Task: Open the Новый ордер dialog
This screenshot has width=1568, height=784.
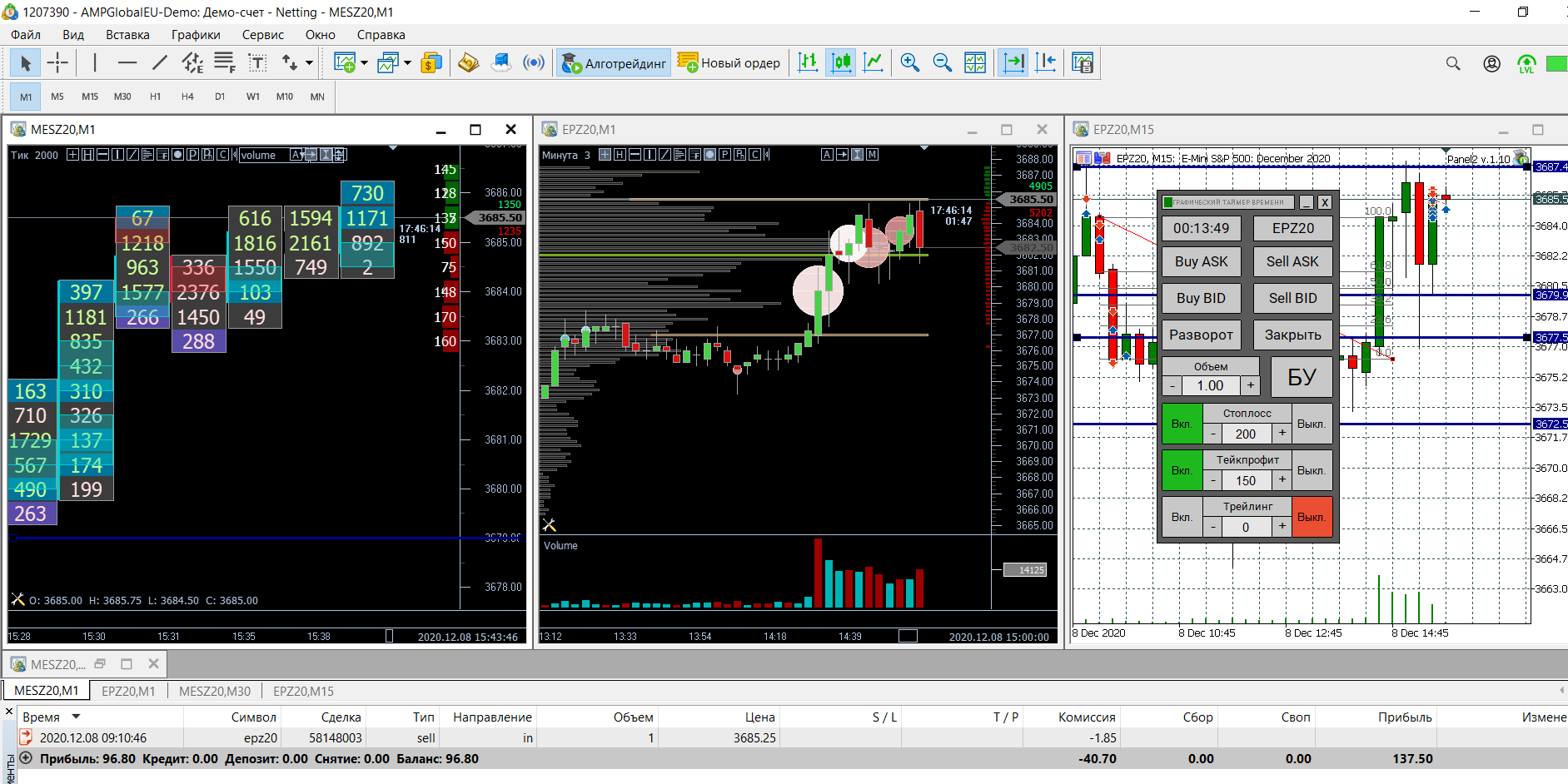Action: [x=729, y=62]
